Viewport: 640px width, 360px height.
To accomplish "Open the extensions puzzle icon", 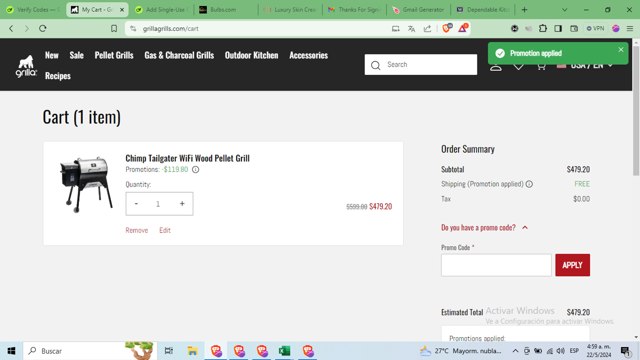I will pos(542,28).
